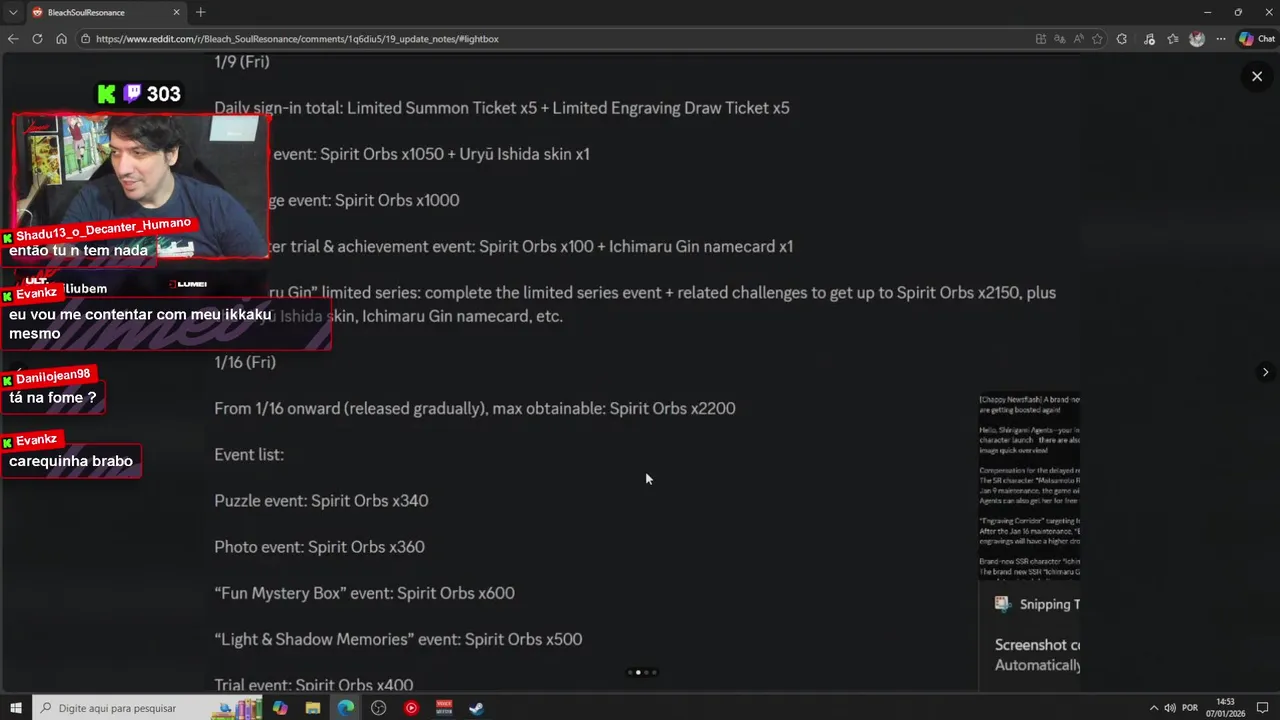
Task: Add this page to favorites
Action: click(1097, 39)
